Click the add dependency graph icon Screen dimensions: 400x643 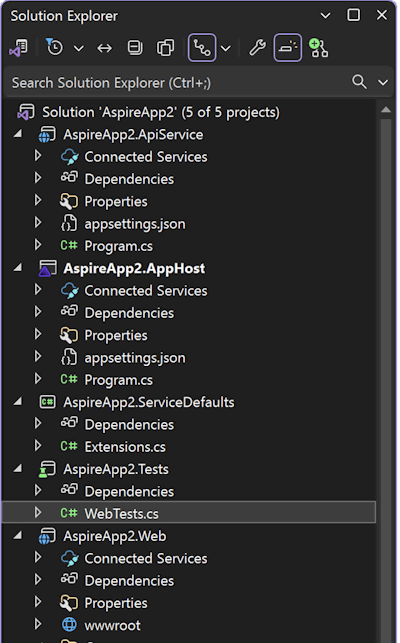point(318,48)
